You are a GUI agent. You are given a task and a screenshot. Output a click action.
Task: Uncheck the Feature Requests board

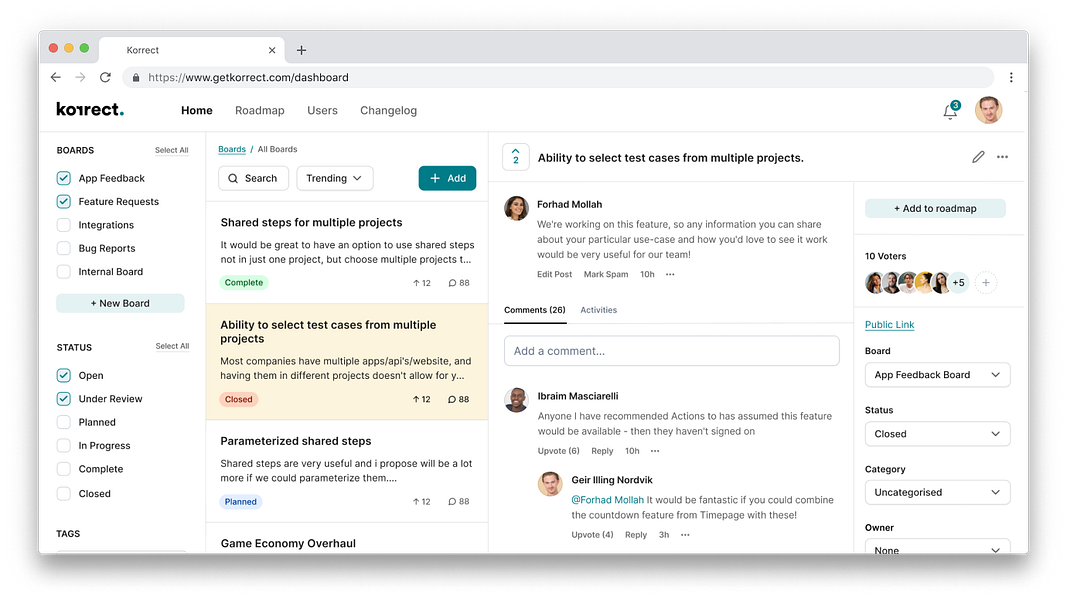coord(63,201)
